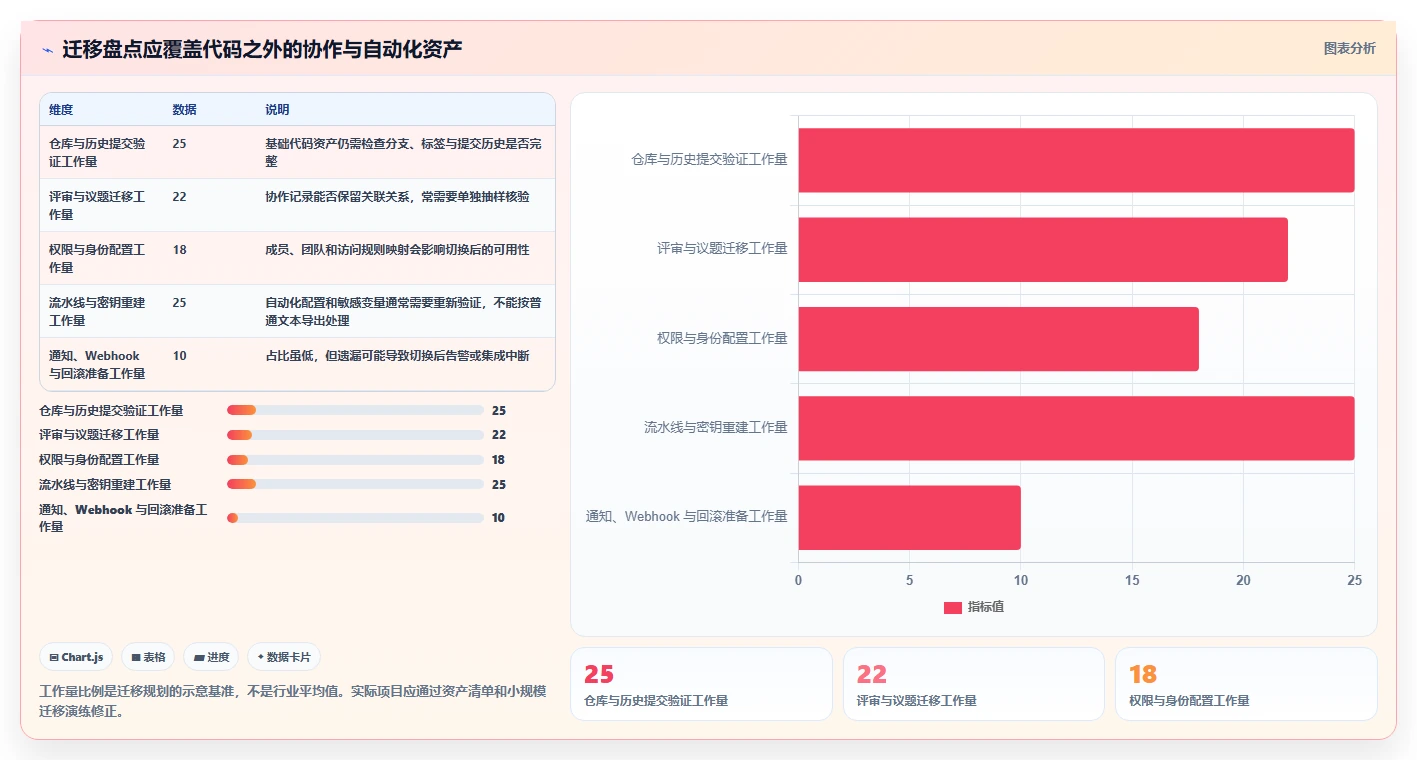Select the 数据卡片 tag chip

click(284, 657)
